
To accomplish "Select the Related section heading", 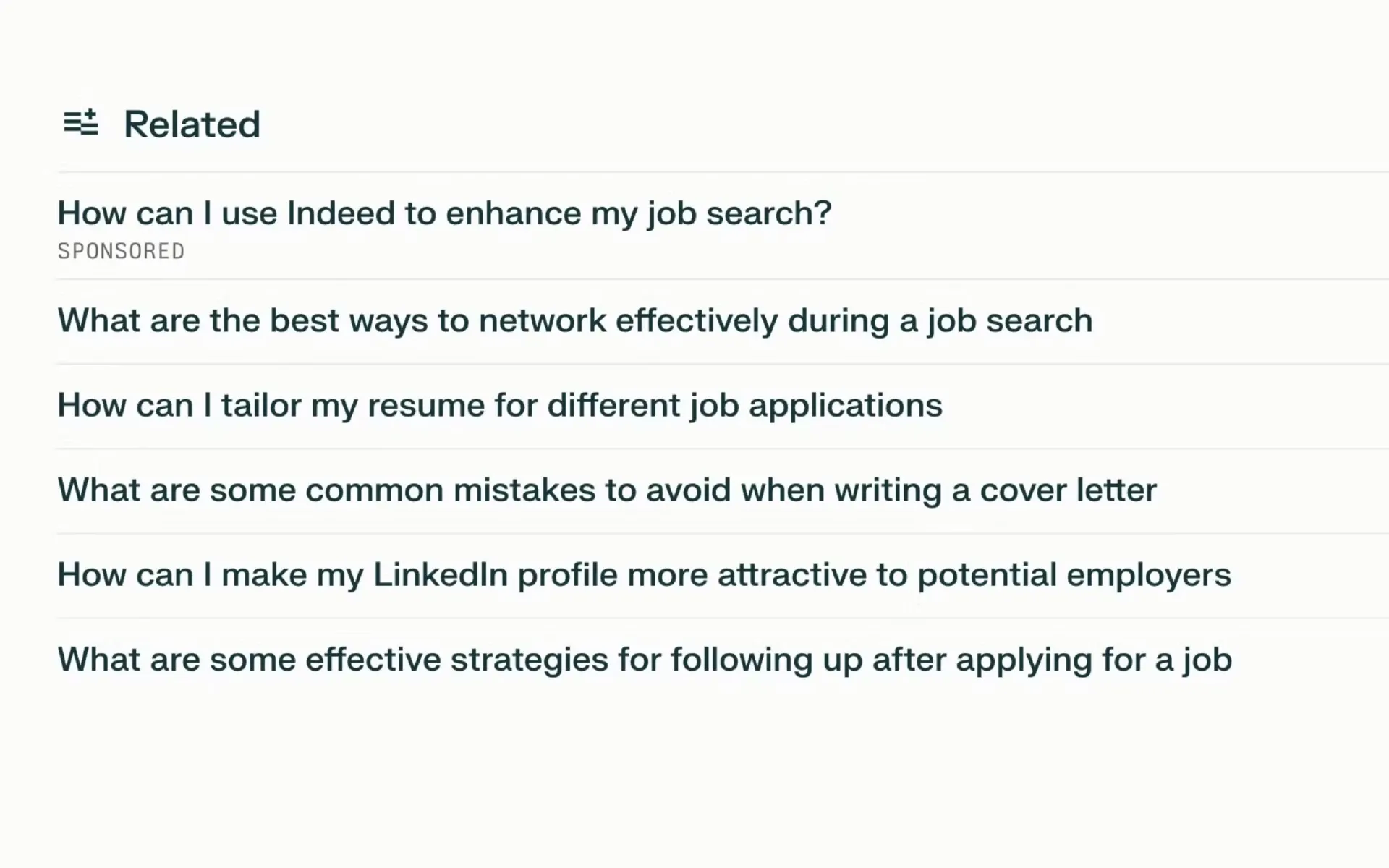I will click(x=192, y=124).
